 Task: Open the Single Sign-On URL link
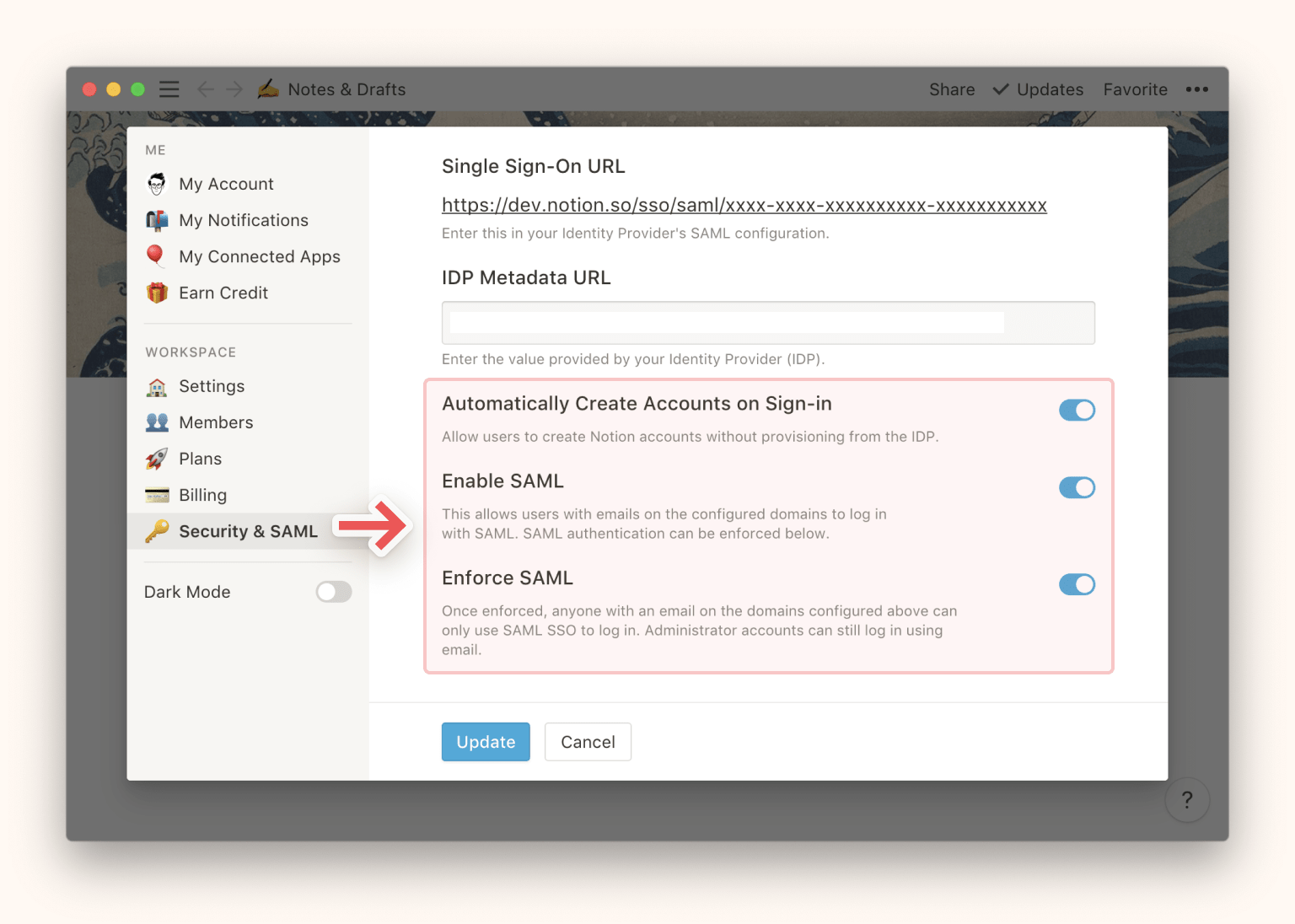click(x=744, y=205)
